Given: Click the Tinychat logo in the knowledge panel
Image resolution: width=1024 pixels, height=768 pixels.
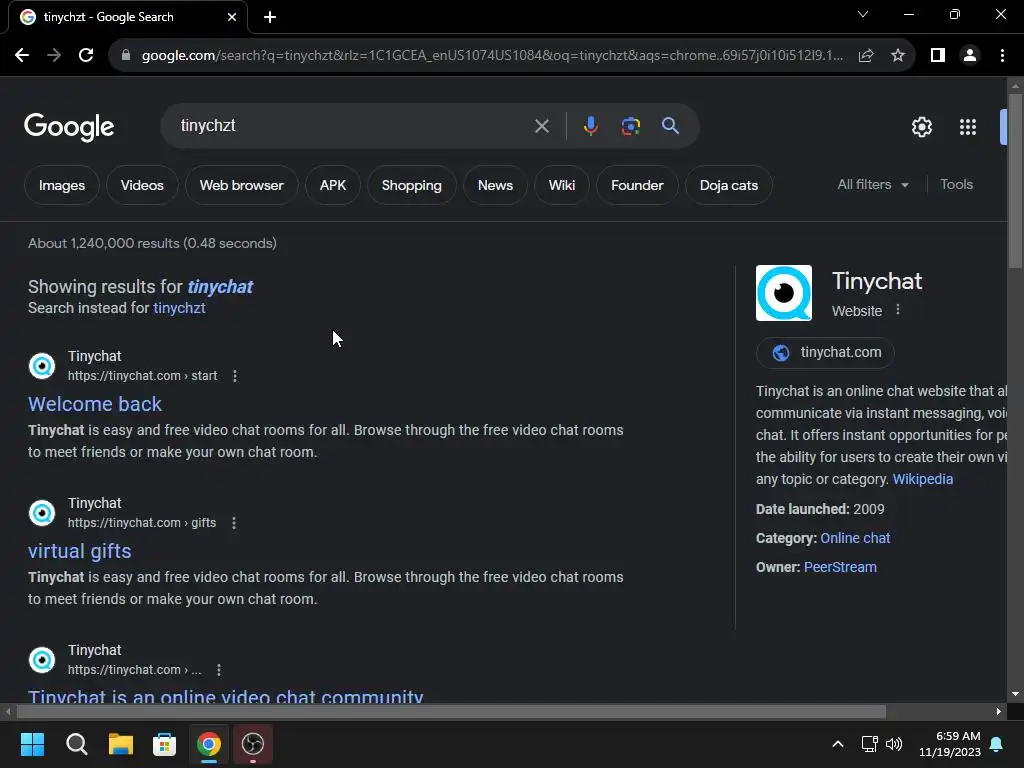Looking at the screenshot, I should click(784, 293).
